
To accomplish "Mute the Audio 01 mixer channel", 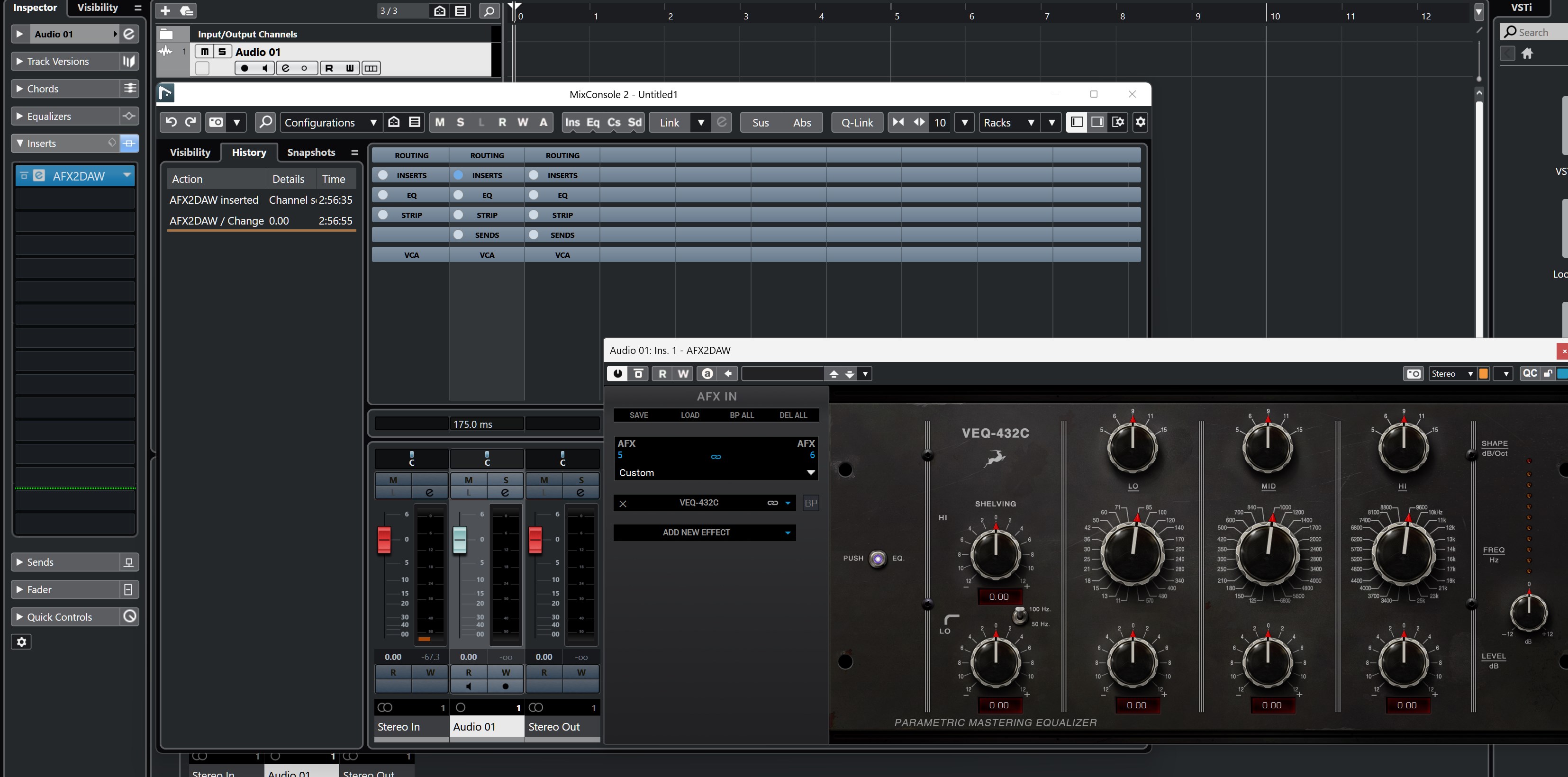I will click(x=468, y=480).
